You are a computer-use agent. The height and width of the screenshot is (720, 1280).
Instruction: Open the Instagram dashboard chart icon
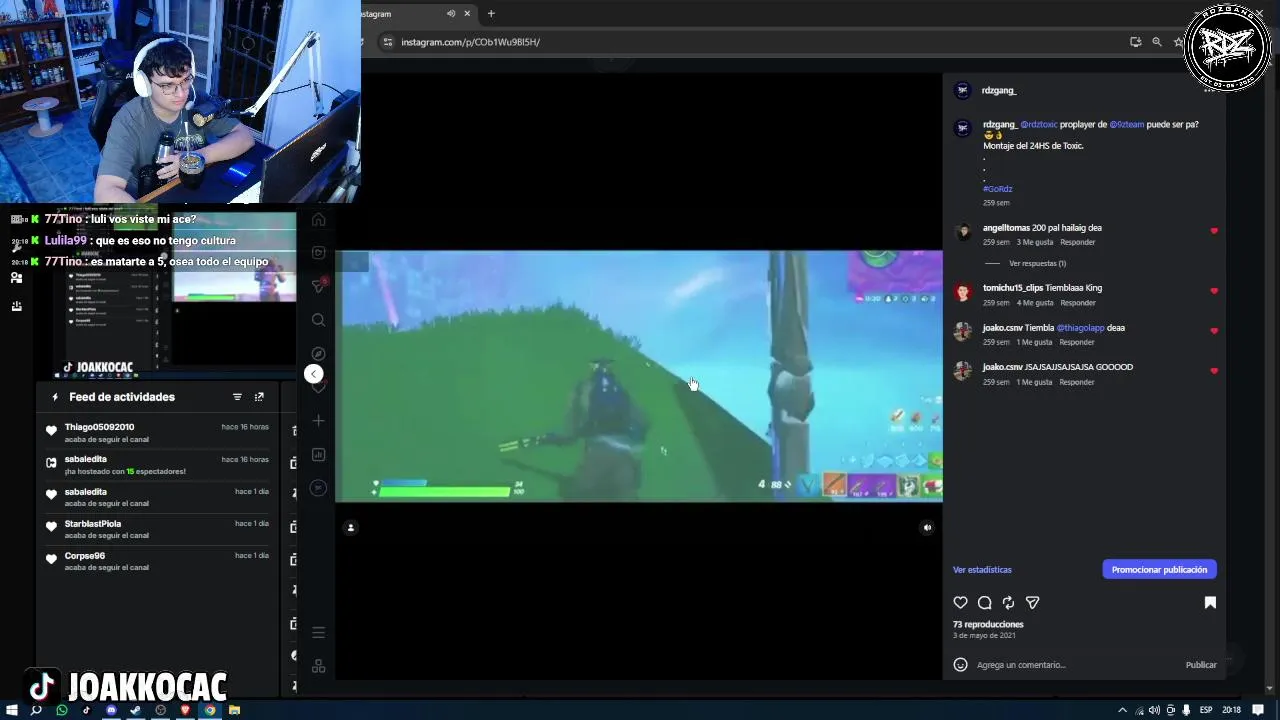[x=318, y=454]
